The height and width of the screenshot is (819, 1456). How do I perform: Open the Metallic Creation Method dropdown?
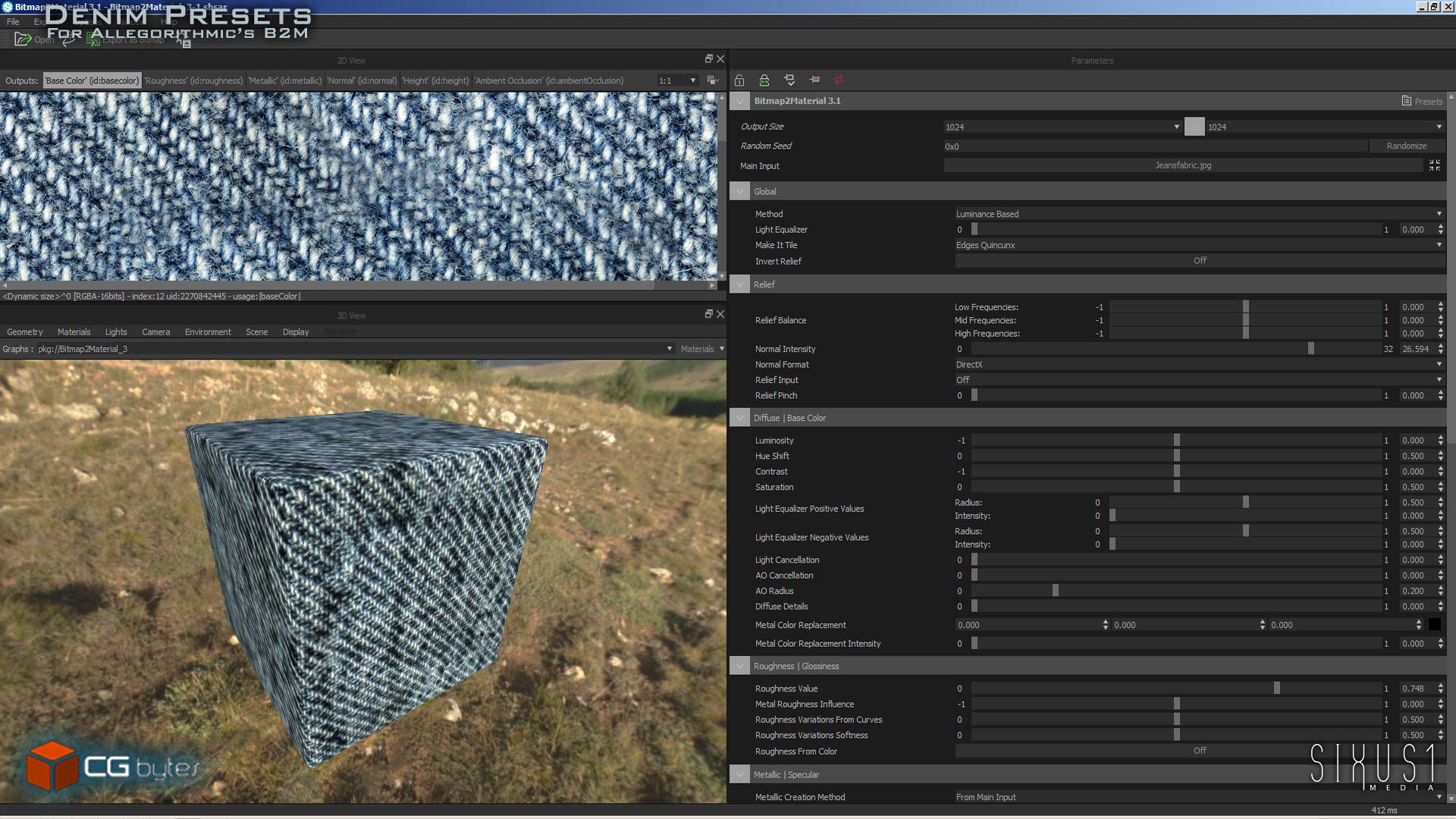1199,797
